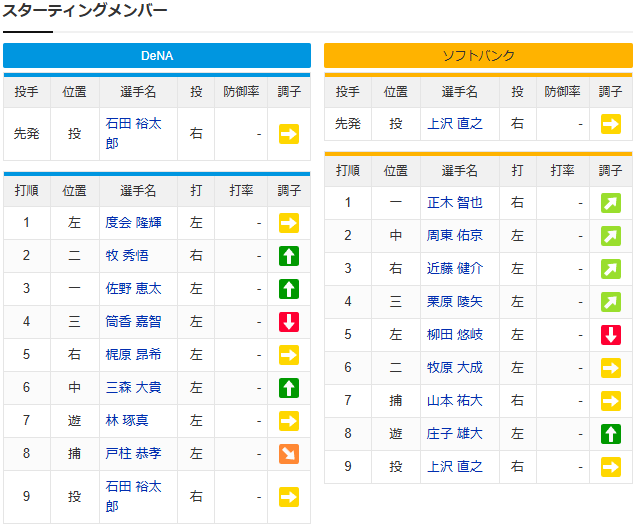Open player link 三森 大貴

tap(133, 387)
